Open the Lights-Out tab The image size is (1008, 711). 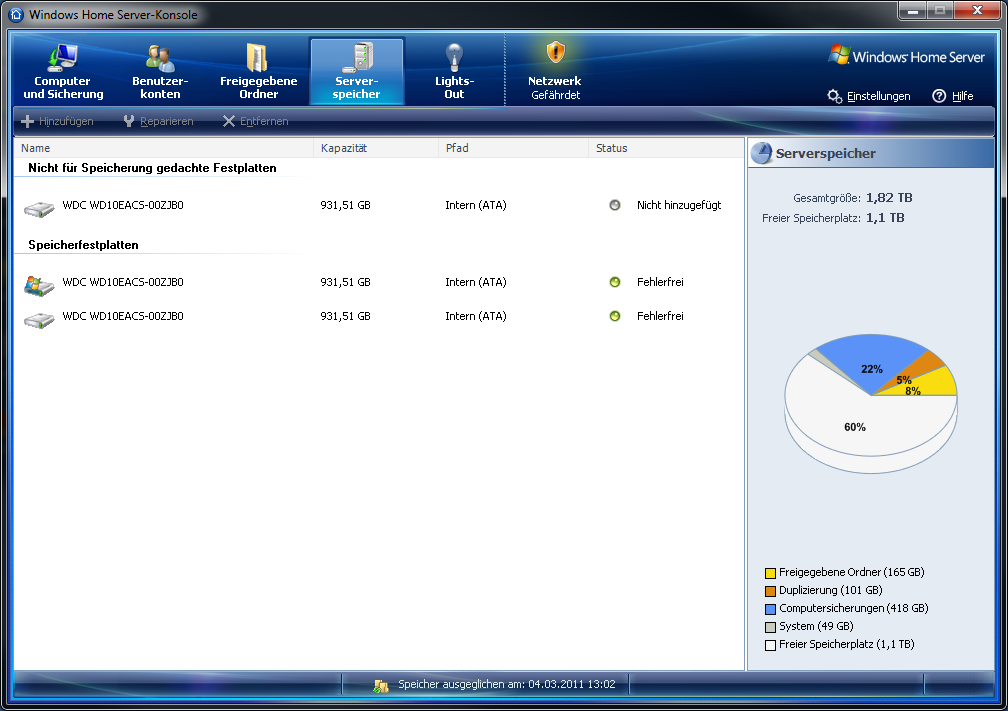[x=454, y=71]
